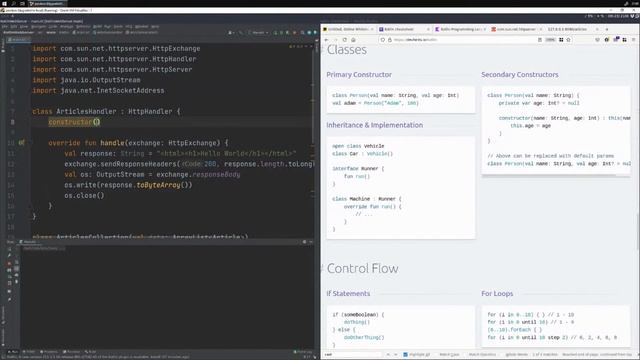Image resolution: width=640 pixels, height=360 pixels.
Task: Click the pin tab icon in Run panel
Action: coord(9,300)
